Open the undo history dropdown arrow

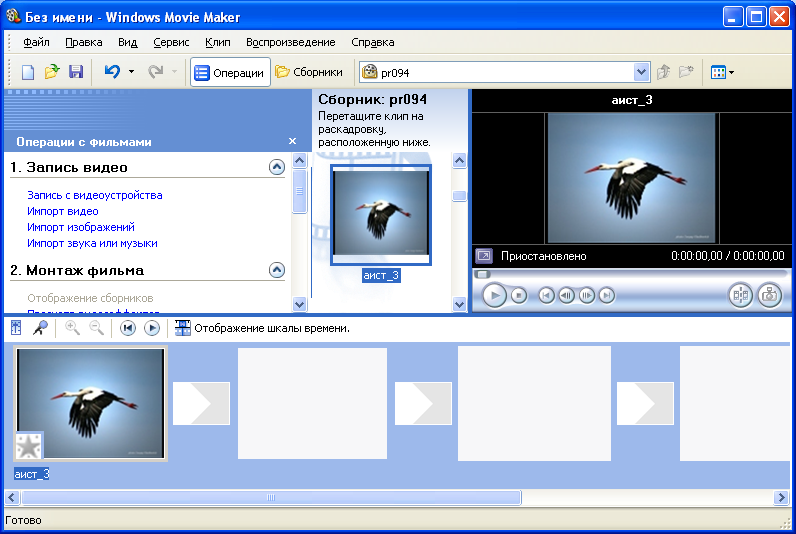[131, 72]
